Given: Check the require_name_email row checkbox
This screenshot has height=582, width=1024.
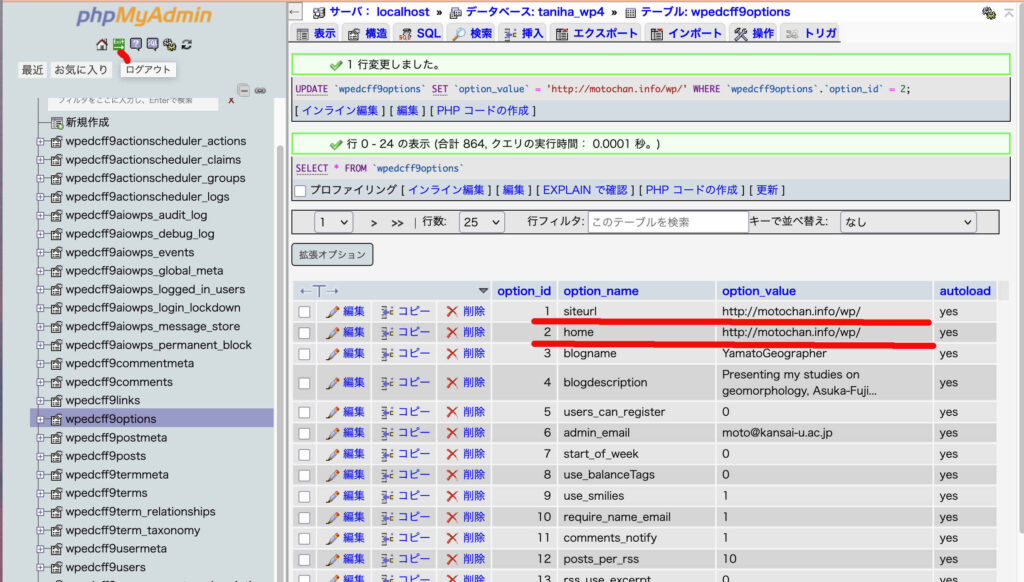Looking at the screenshot, I should click(304, 517).
